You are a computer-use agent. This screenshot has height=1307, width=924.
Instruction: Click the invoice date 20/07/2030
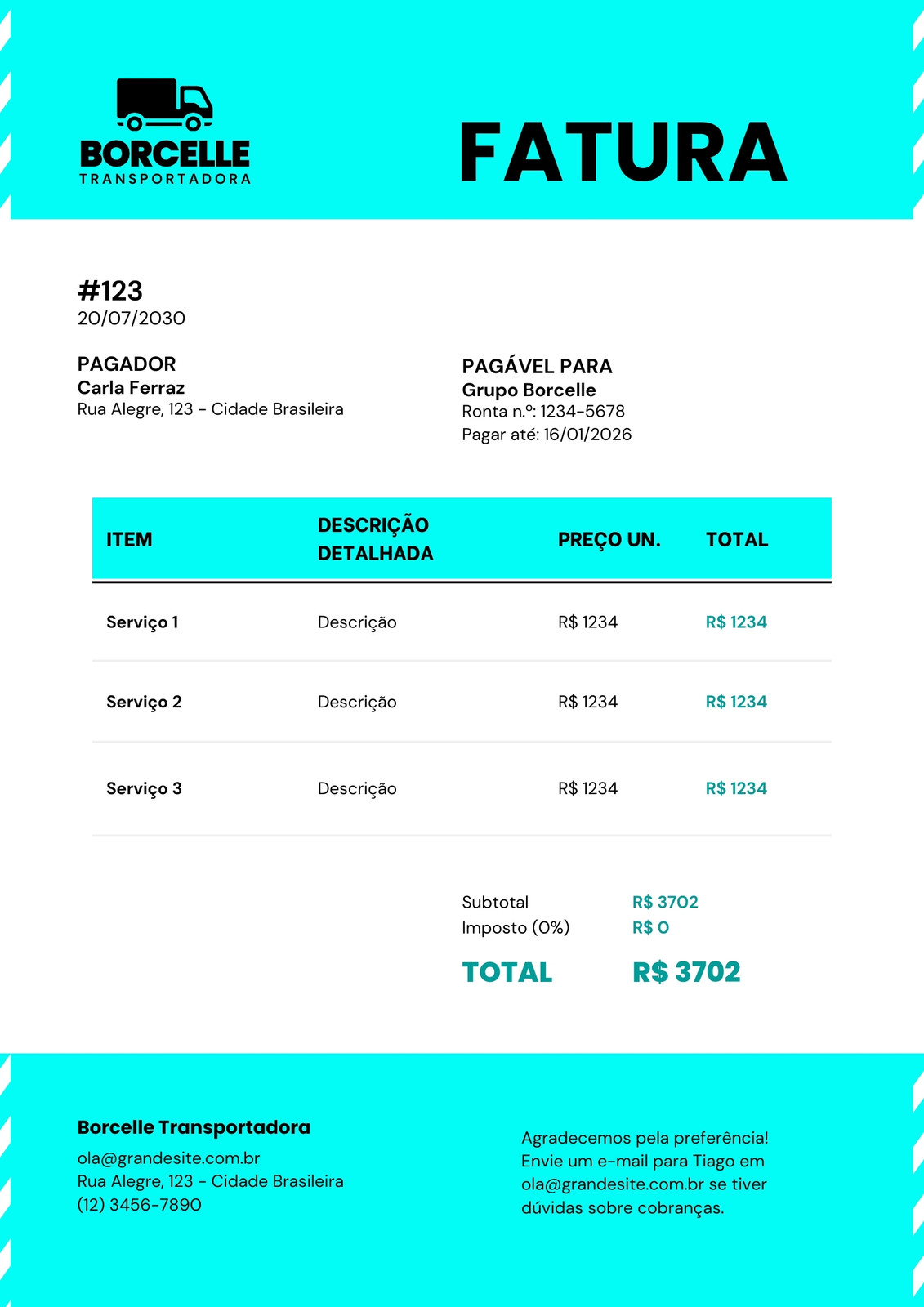132,319
